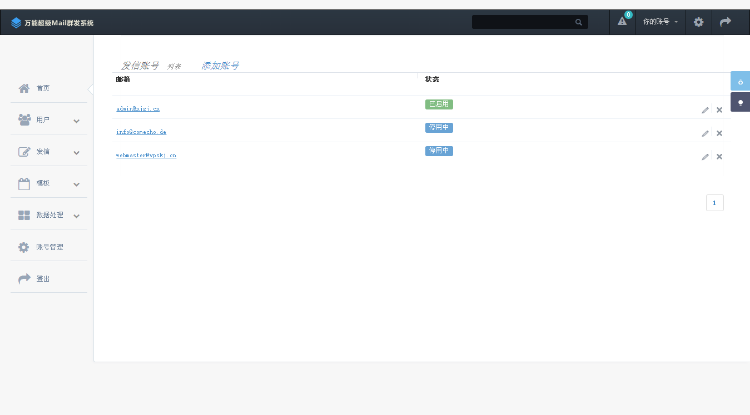
Task: Expand the 模板 sidebar section chevron
Action: click(77, 184)
